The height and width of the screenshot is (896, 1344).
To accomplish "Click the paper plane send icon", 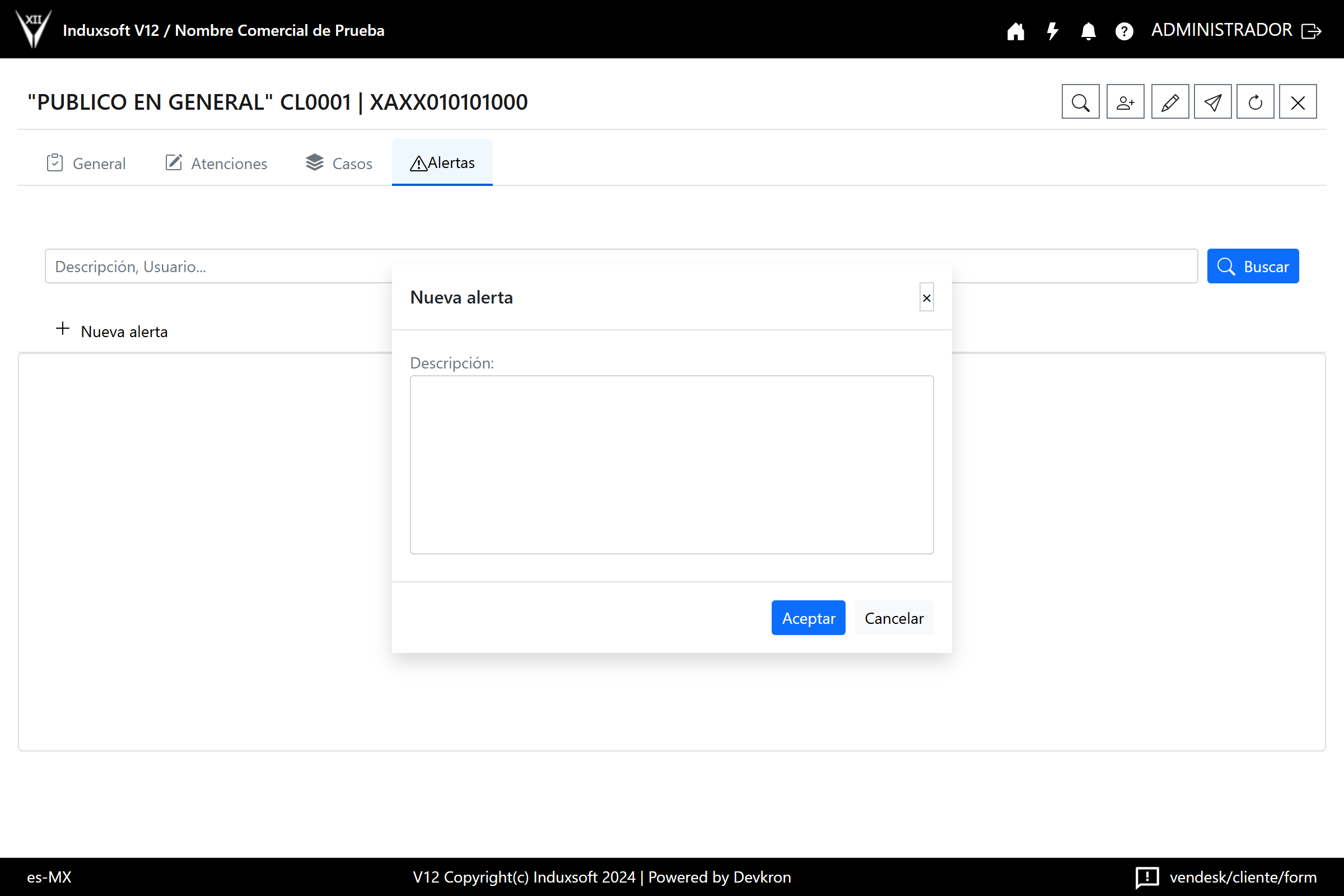I will pyautogui.click(x=1212, y=102).
